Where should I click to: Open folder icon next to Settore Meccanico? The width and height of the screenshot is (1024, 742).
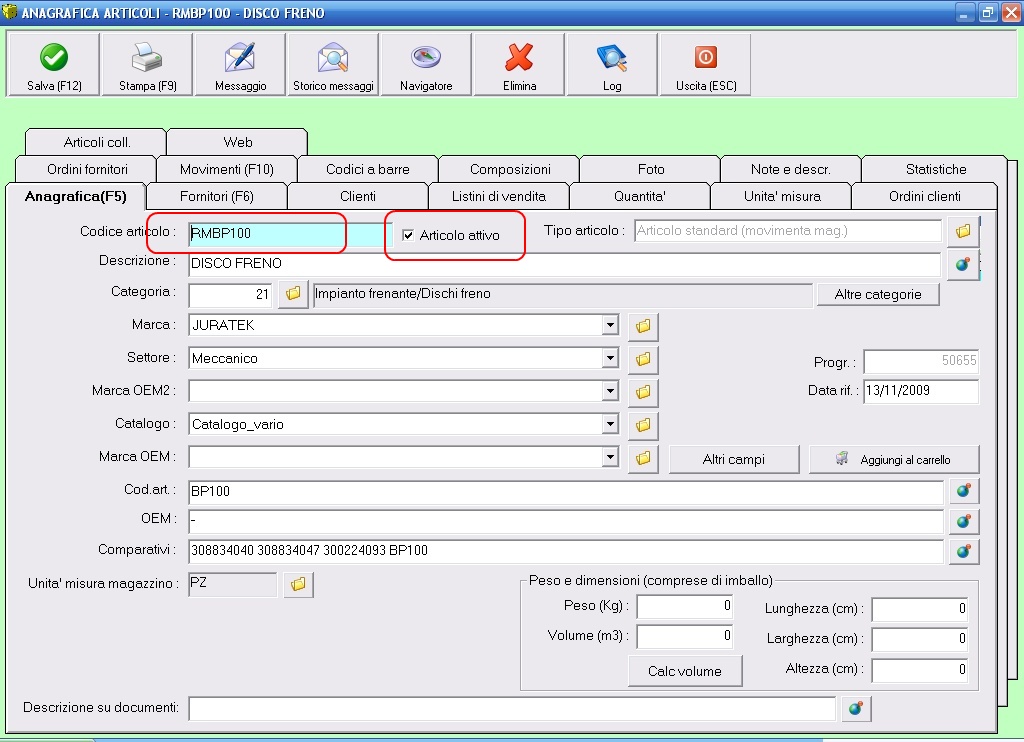tap(643, 359)
